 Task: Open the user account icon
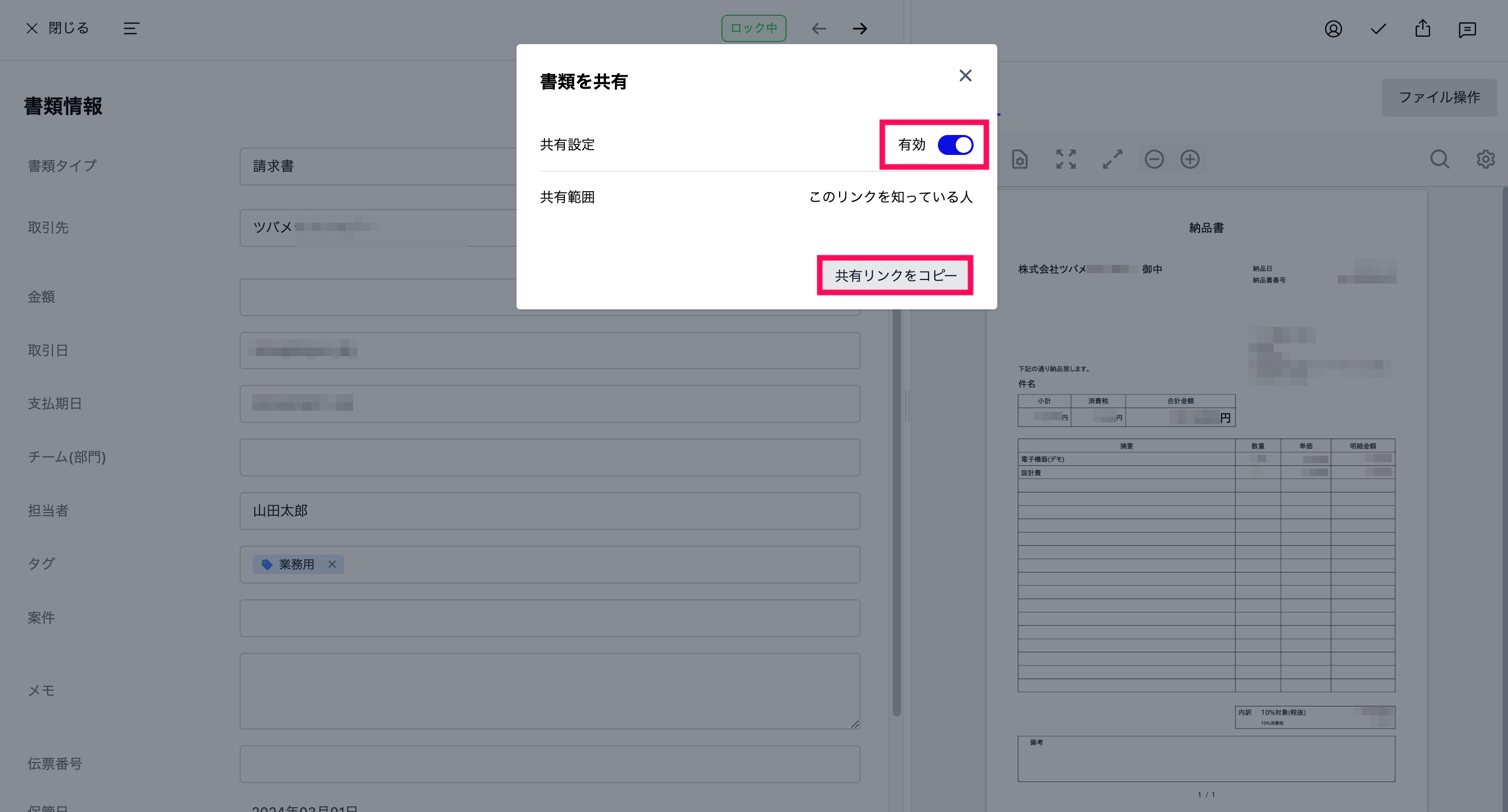pyautogui.click(x=1333, y=29)
